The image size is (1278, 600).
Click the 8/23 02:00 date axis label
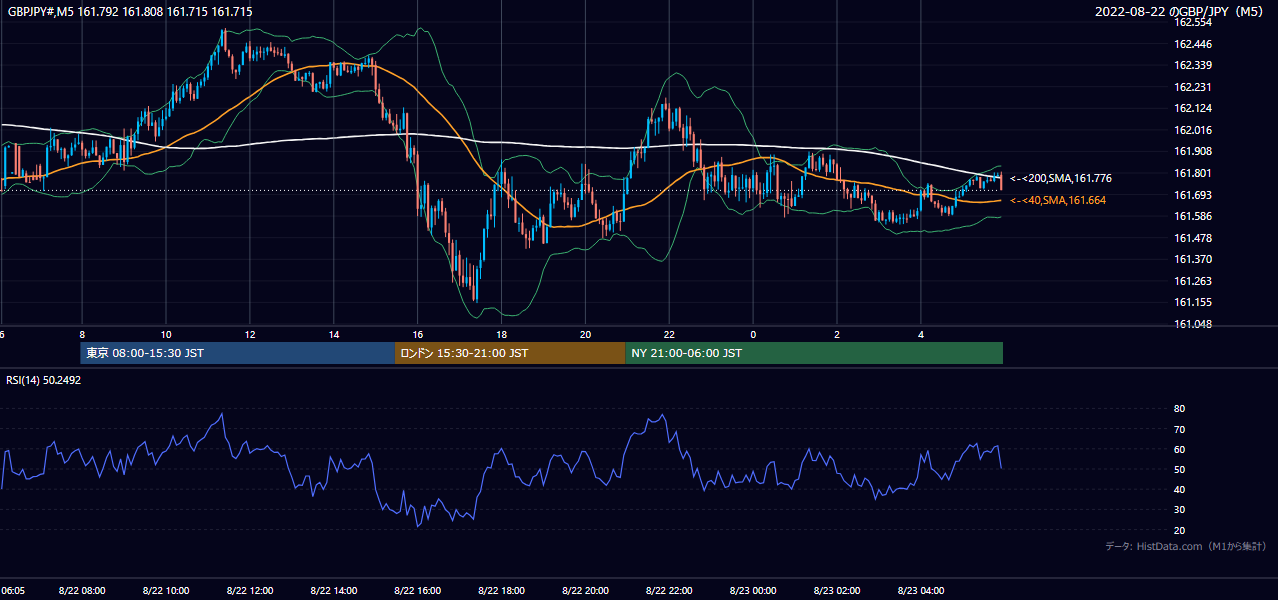click(x=838, y=591)
